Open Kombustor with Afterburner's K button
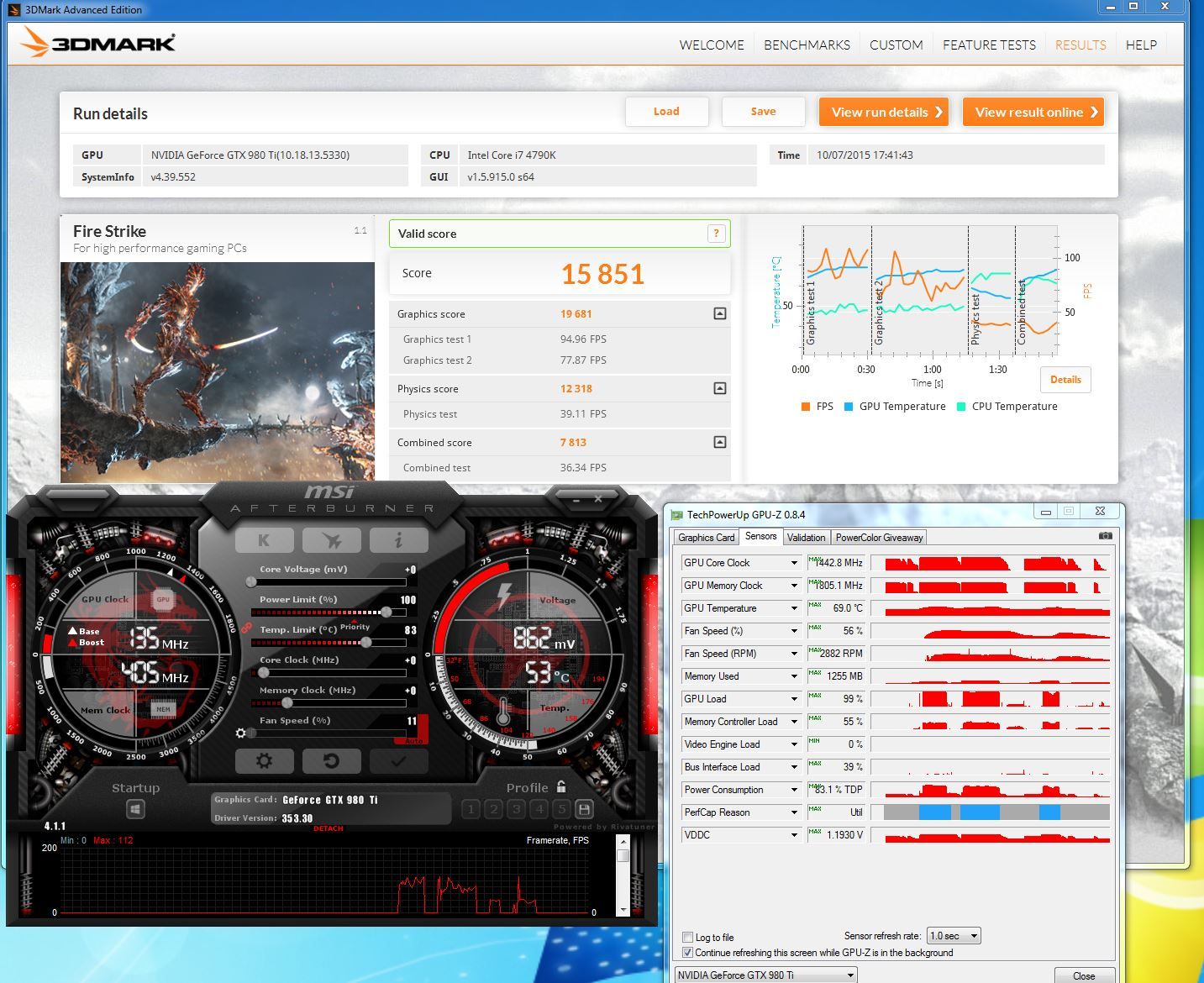The image size is (1204, 983). point(265,540)
